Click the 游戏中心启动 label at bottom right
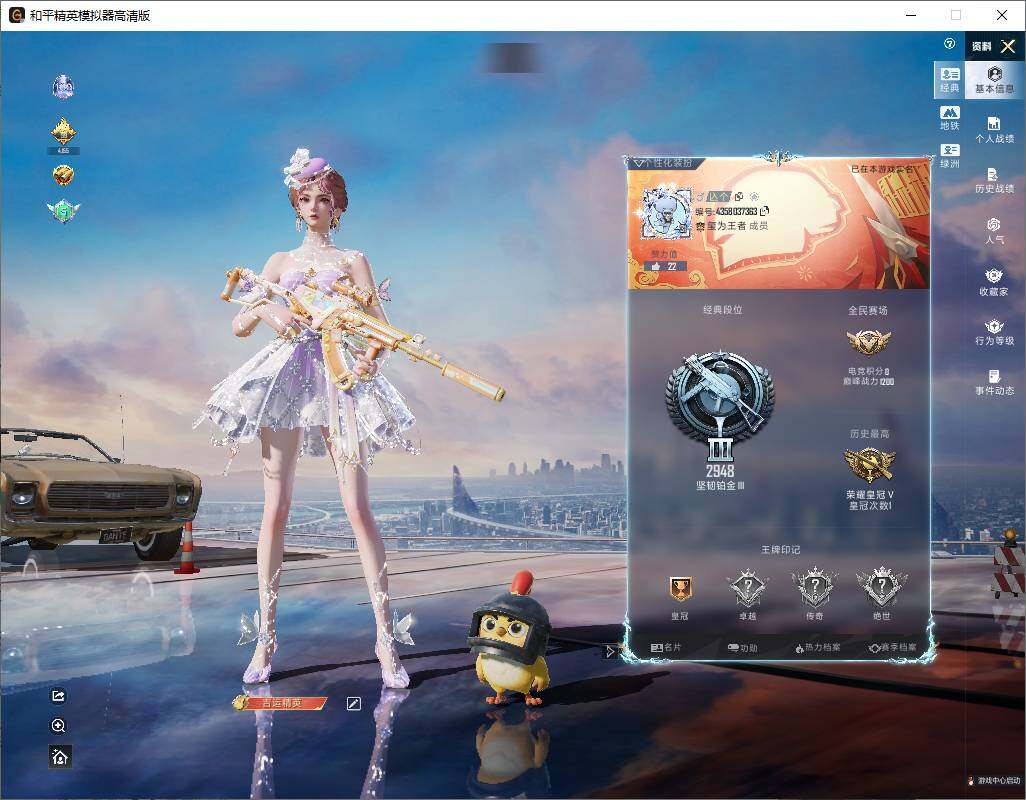The image size is (1026, 800). 999,780
